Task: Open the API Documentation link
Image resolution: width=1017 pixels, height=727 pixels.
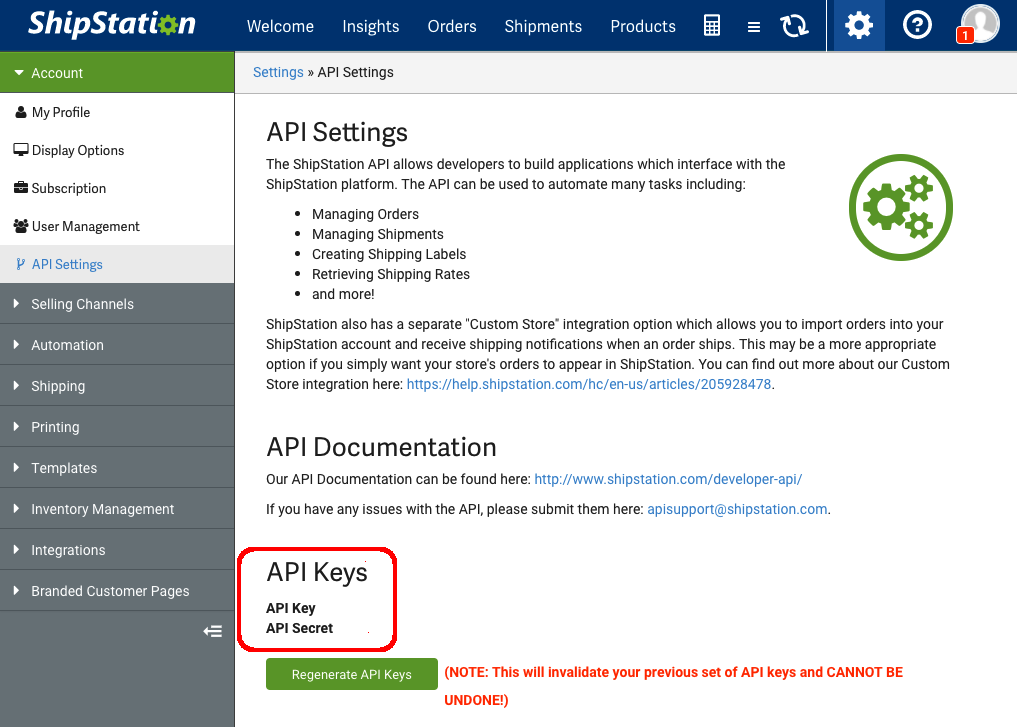Action: pos(668,478)
